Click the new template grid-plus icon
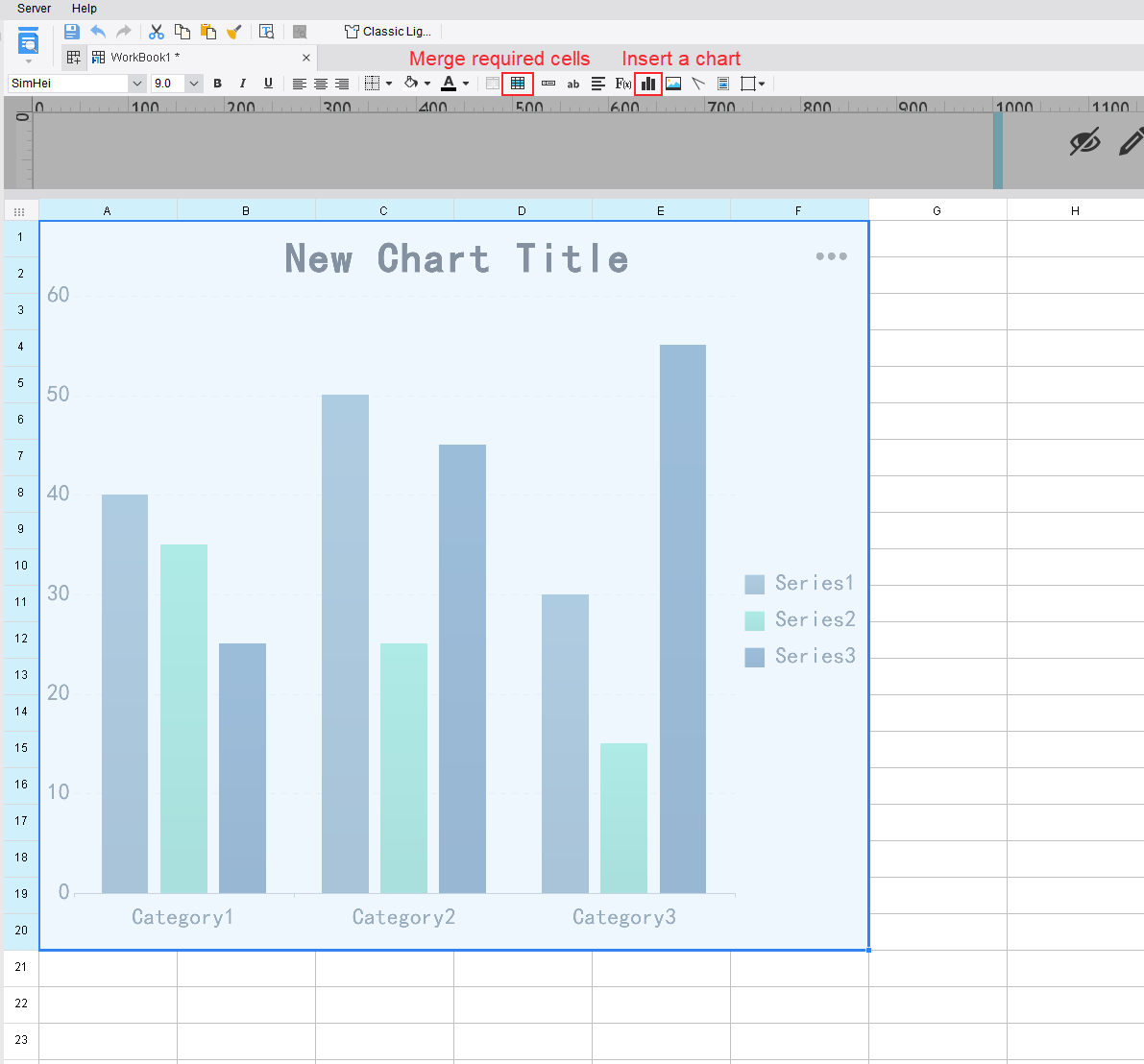Image resolution: width=1144 pixels, height=1064 pixels. (74, 58)
